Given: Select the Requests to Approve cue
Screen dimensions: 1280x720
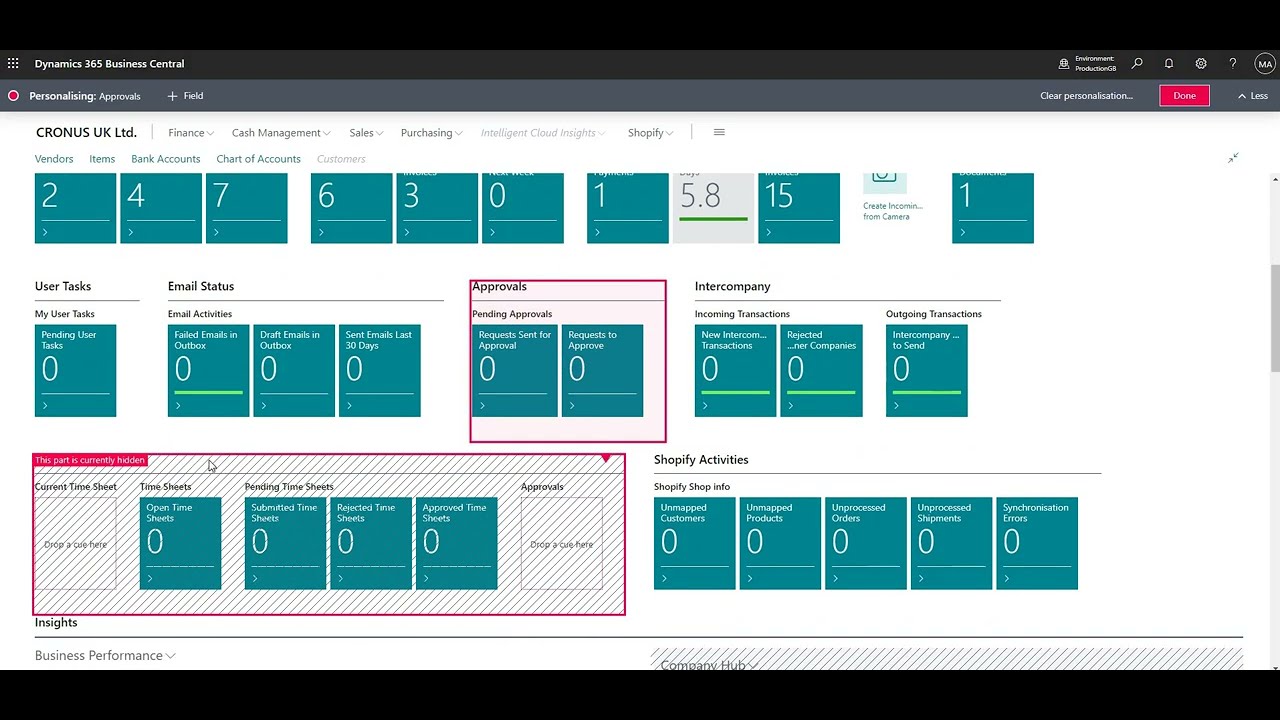Looking at the screenshot, I should (x=602, y=371).
